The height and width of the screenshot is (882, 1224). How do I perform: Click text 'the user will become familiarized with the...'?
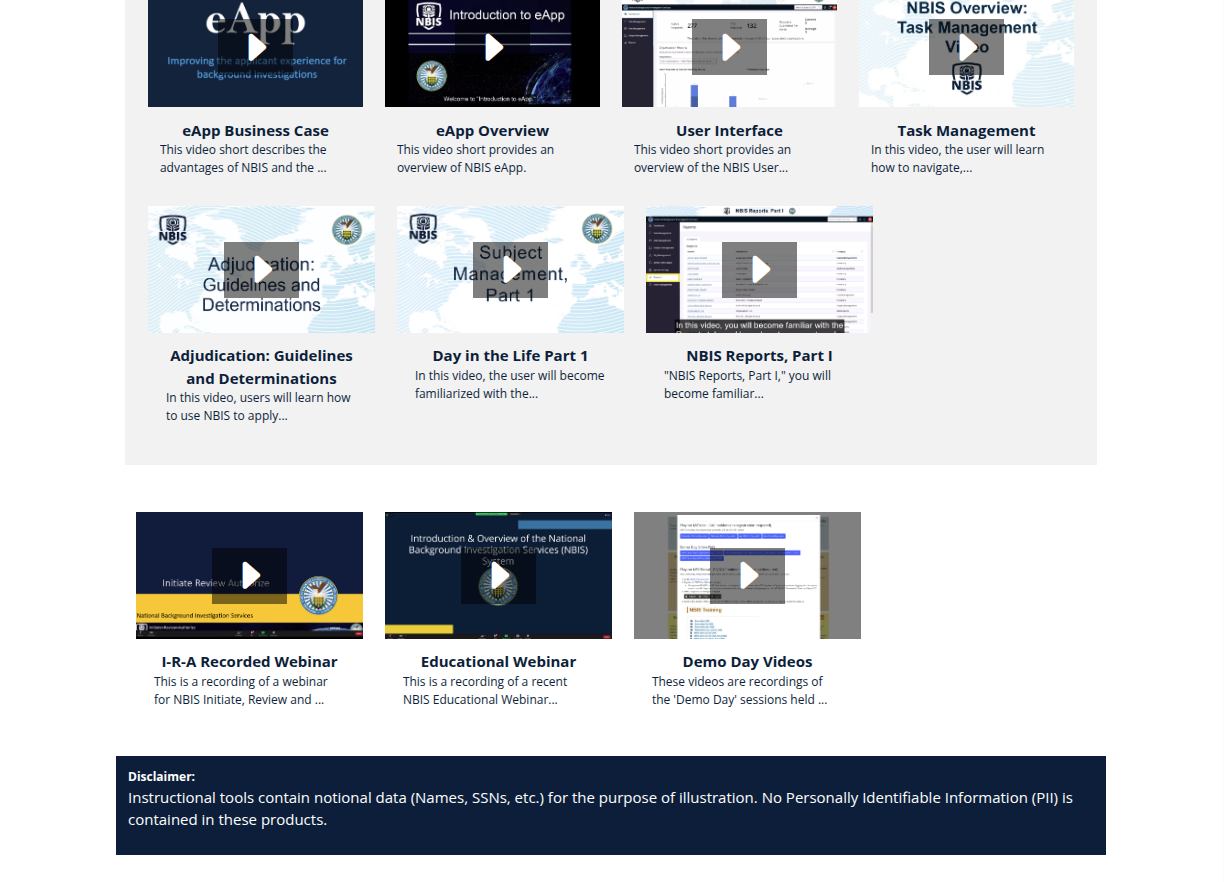coord(510,385)
